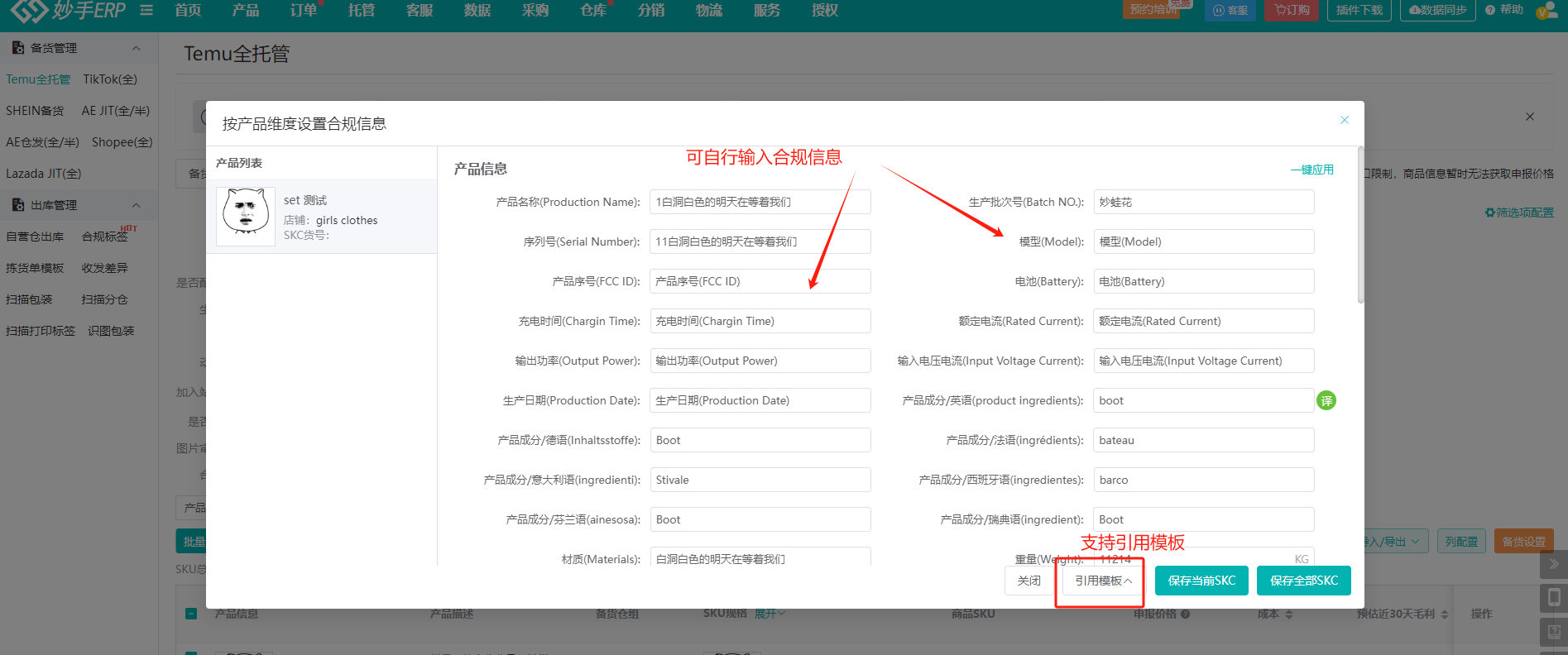This screenshot has height=655, width=1568.
Task: Open the 订购 shopping cart button
Action: click(1292, 10)
